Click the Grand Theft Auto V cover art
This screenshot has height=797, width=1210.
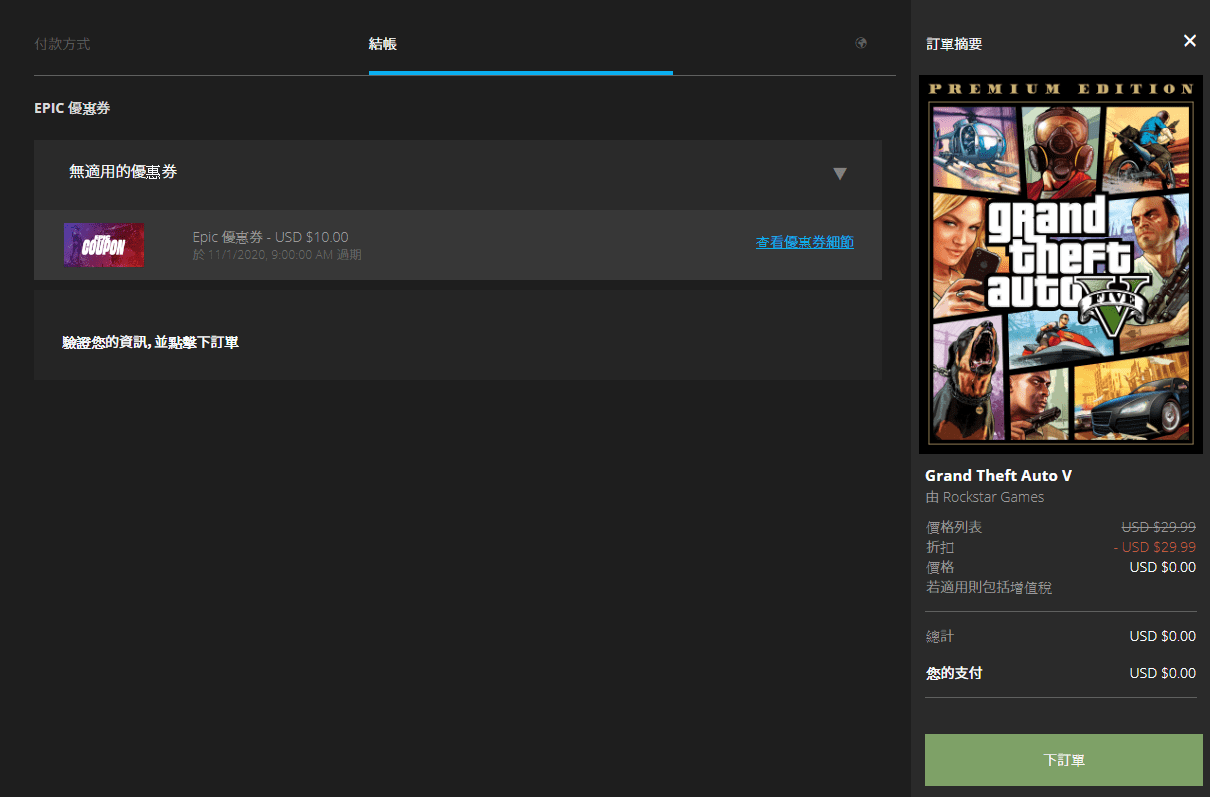[x=1061, y=265]
